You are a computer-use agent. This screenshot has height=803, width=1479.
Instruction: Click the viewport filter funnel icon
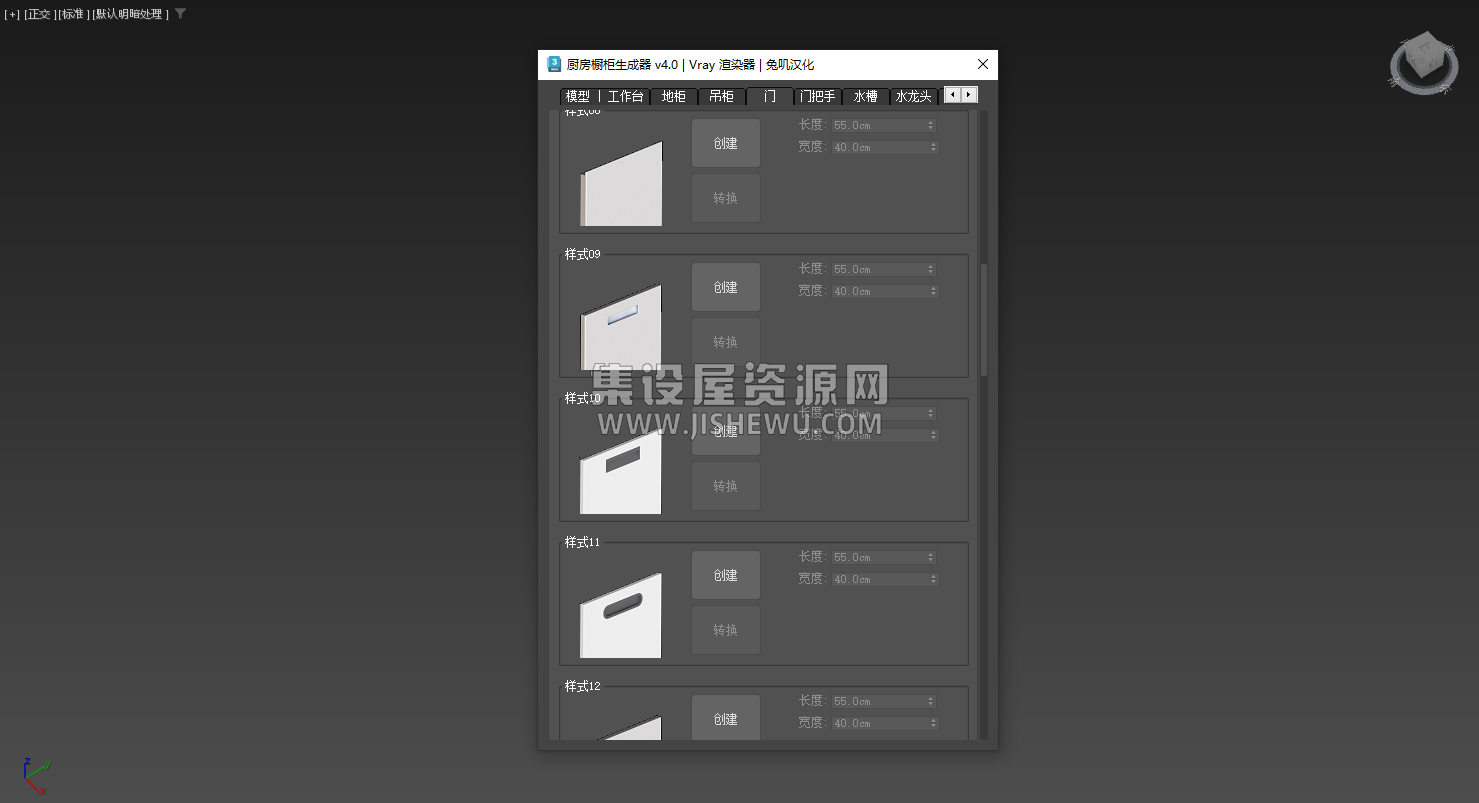(x=180, y=14)
